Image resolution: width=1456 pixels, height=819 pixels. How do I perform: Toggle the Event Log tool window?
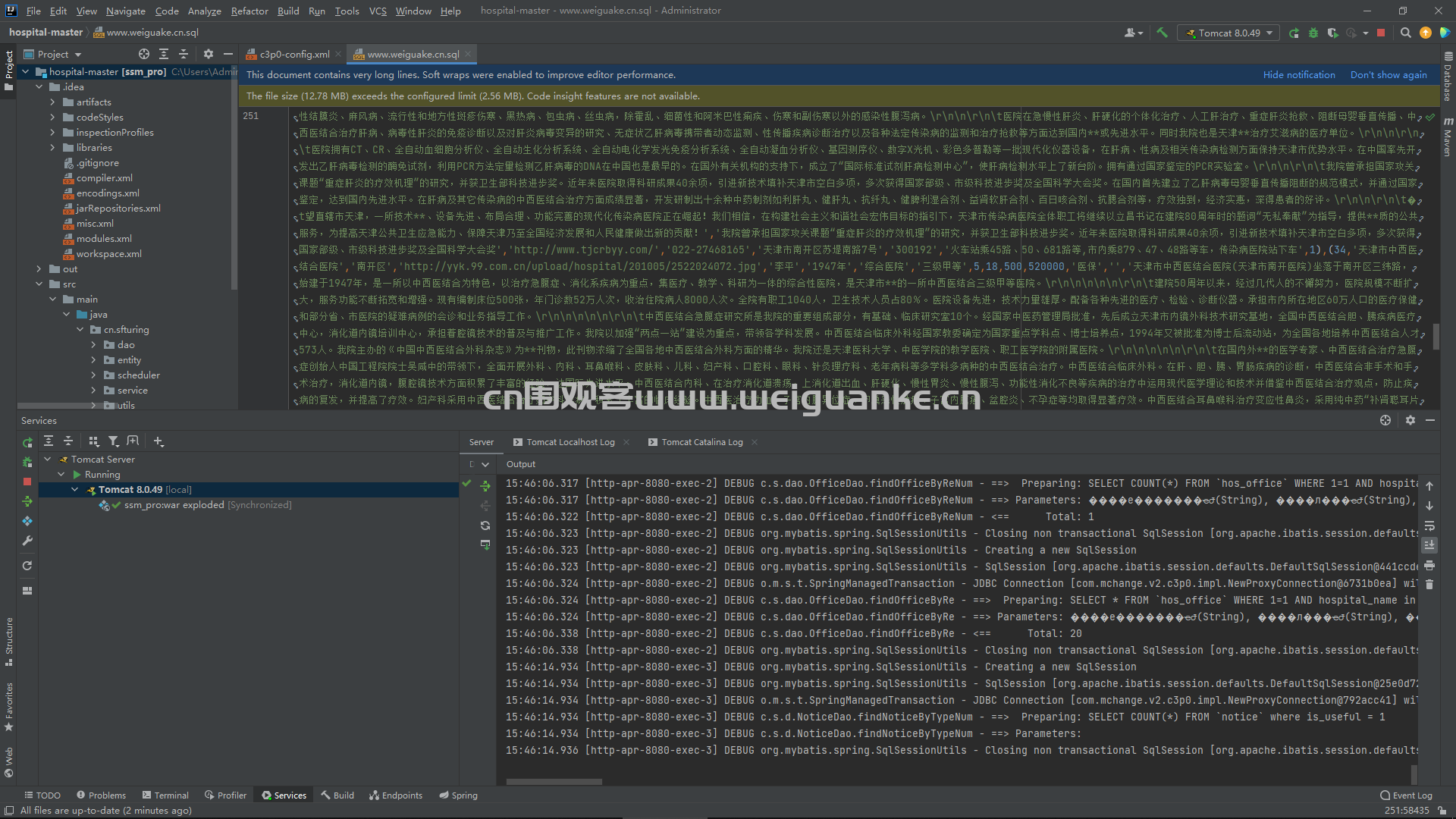pyautogui.click(x=1406, y=795)
